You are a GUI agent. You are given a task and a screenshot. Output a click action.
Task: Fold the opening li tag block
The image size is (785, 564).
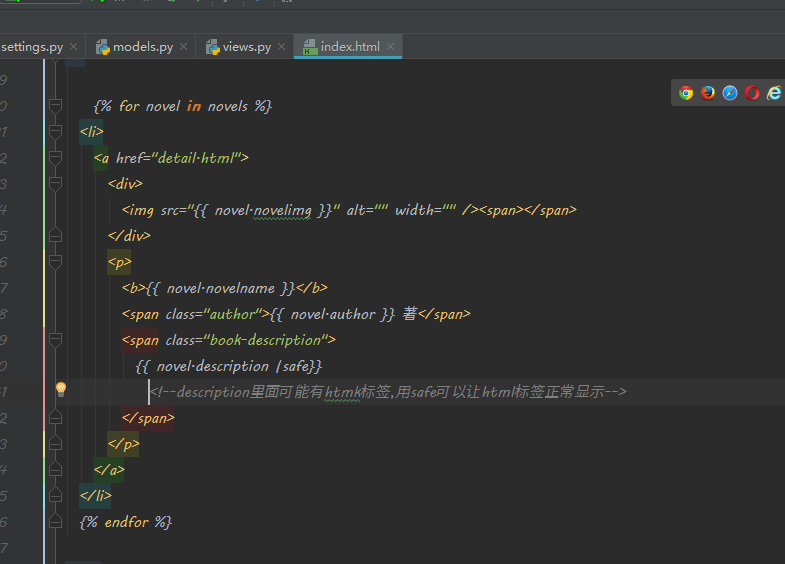click(55, 132)
